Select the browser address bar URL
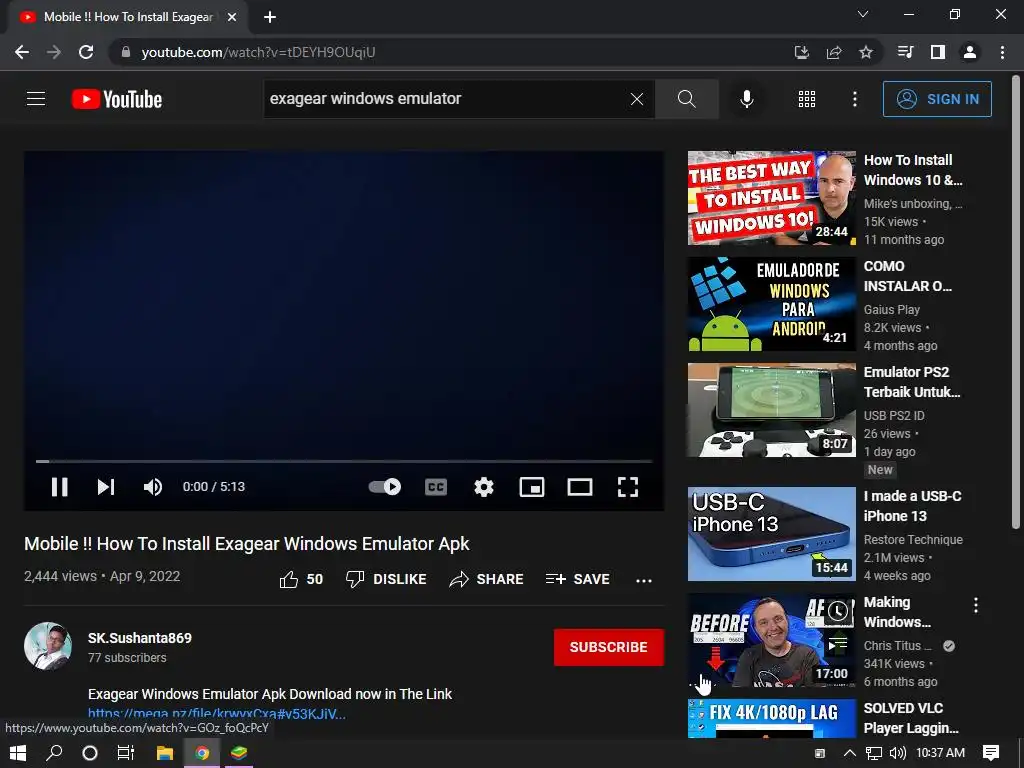 [259, 52]
